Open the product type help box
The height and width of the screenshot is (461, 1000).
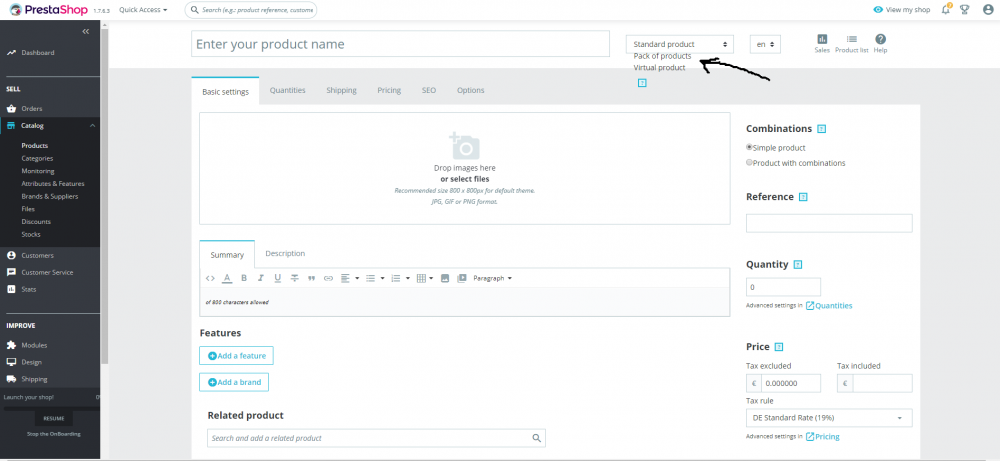[x=642, y=83]
